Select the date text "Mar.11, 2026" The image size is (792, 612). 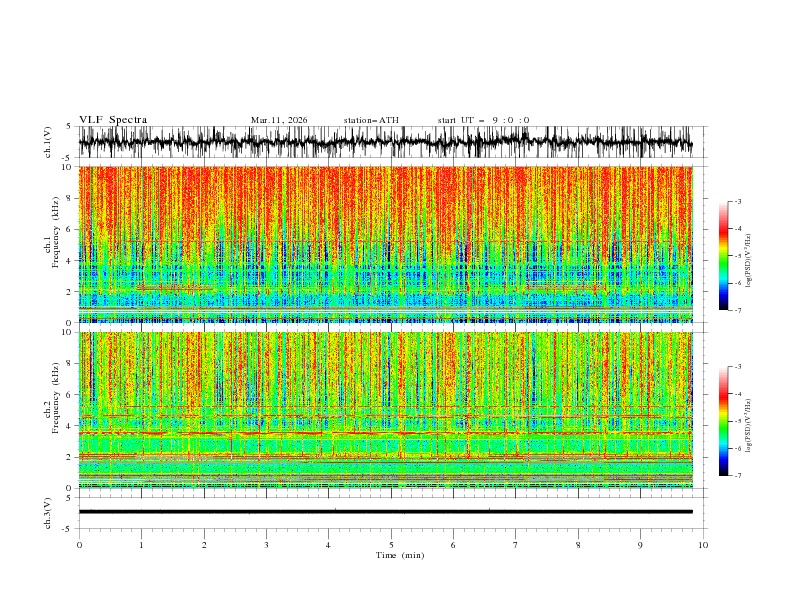279,120
